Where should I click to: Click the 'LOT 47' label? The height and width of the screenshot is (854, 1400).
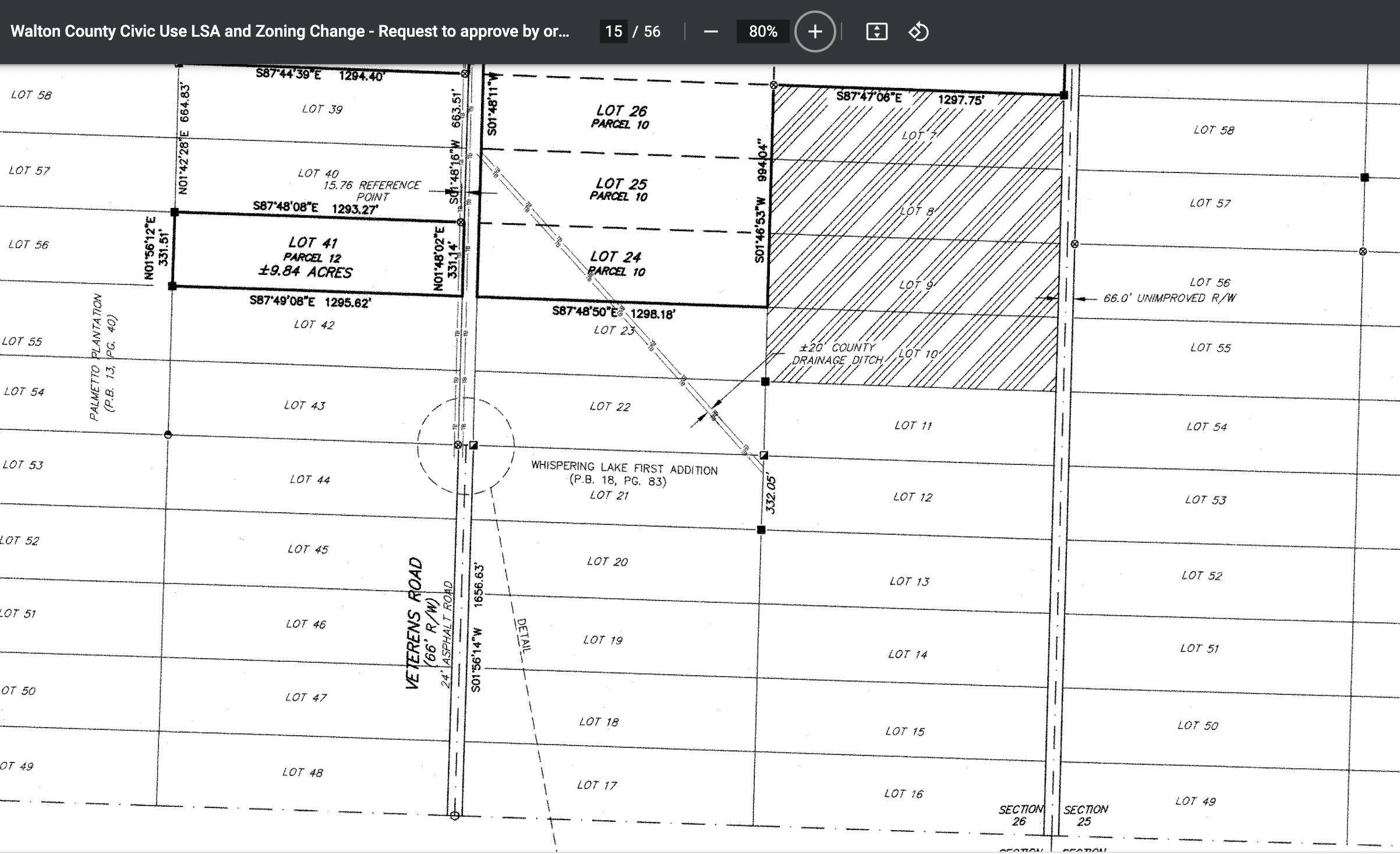306,697
